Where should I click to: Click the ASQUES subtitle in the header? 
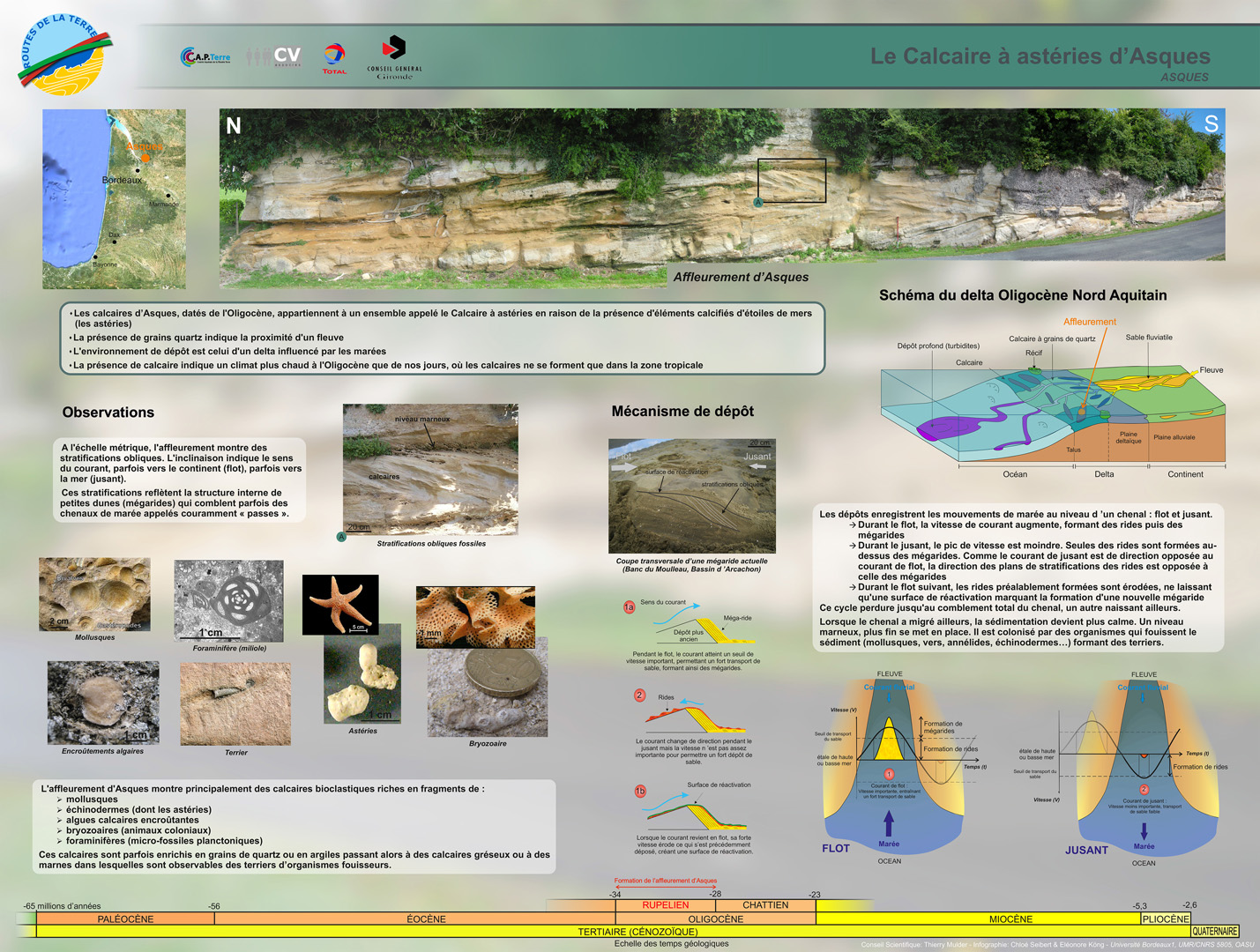(1184, 78)
